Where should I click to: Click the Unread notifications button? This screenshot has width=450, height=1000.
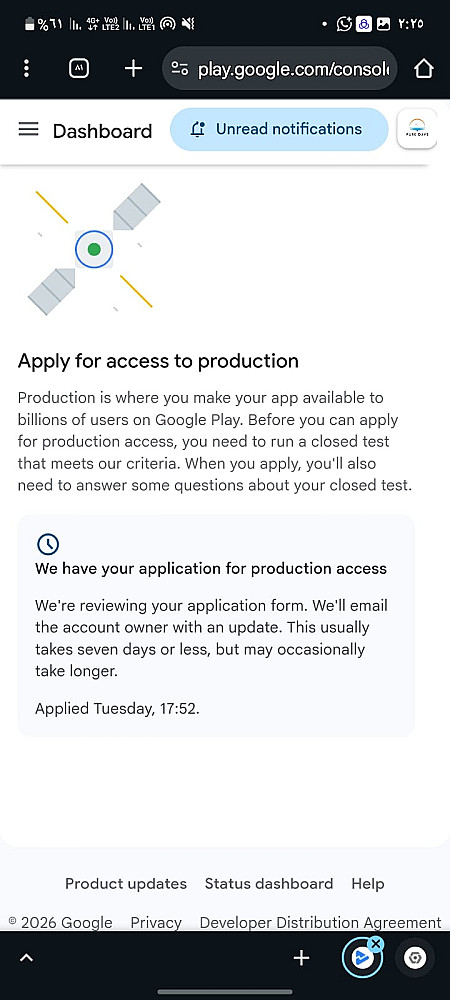(279, 129)
